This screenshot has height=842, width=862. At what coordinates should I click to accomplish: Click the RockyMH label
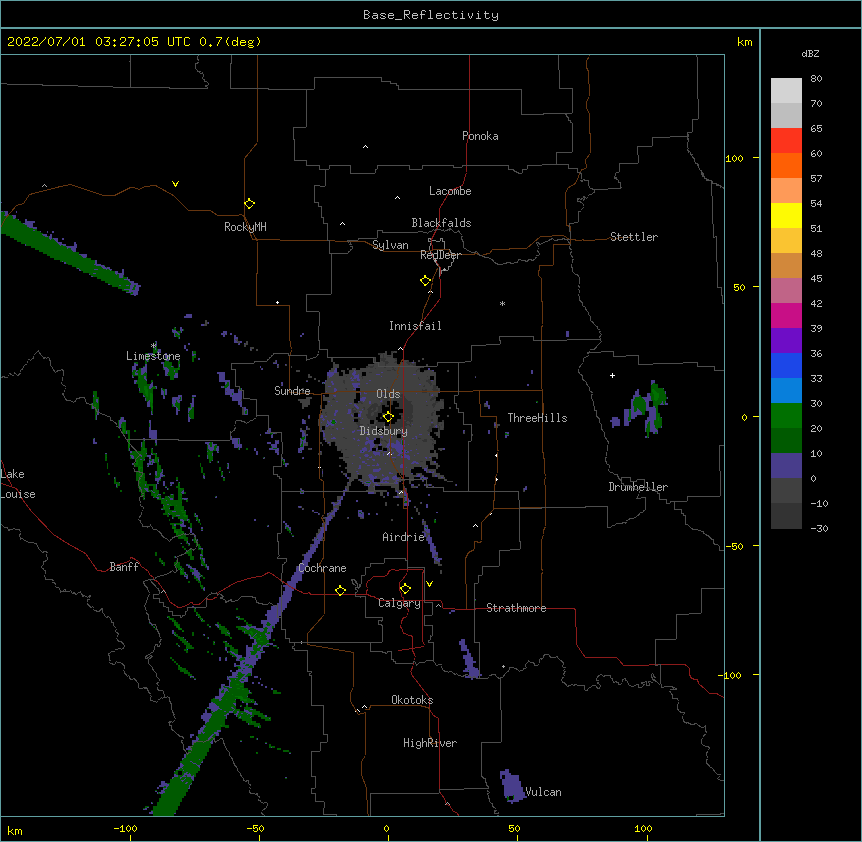click(x=245, y=227)
